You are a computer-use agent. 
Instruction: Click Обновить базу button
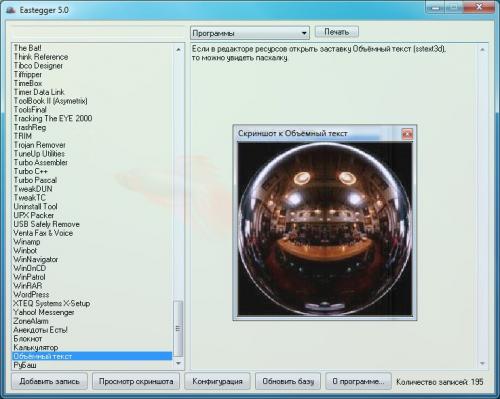[x=288, y=381]
